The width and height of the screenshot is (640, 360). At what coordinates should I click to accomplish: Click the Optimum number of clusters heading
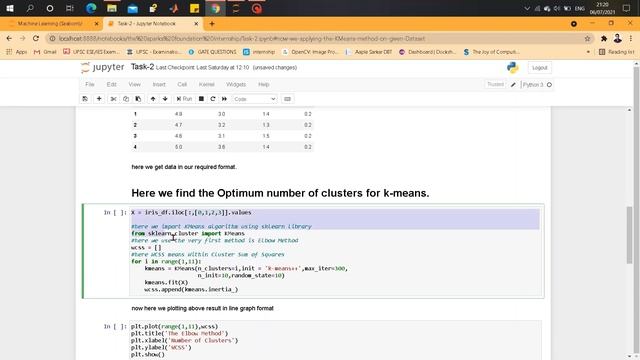280,193
